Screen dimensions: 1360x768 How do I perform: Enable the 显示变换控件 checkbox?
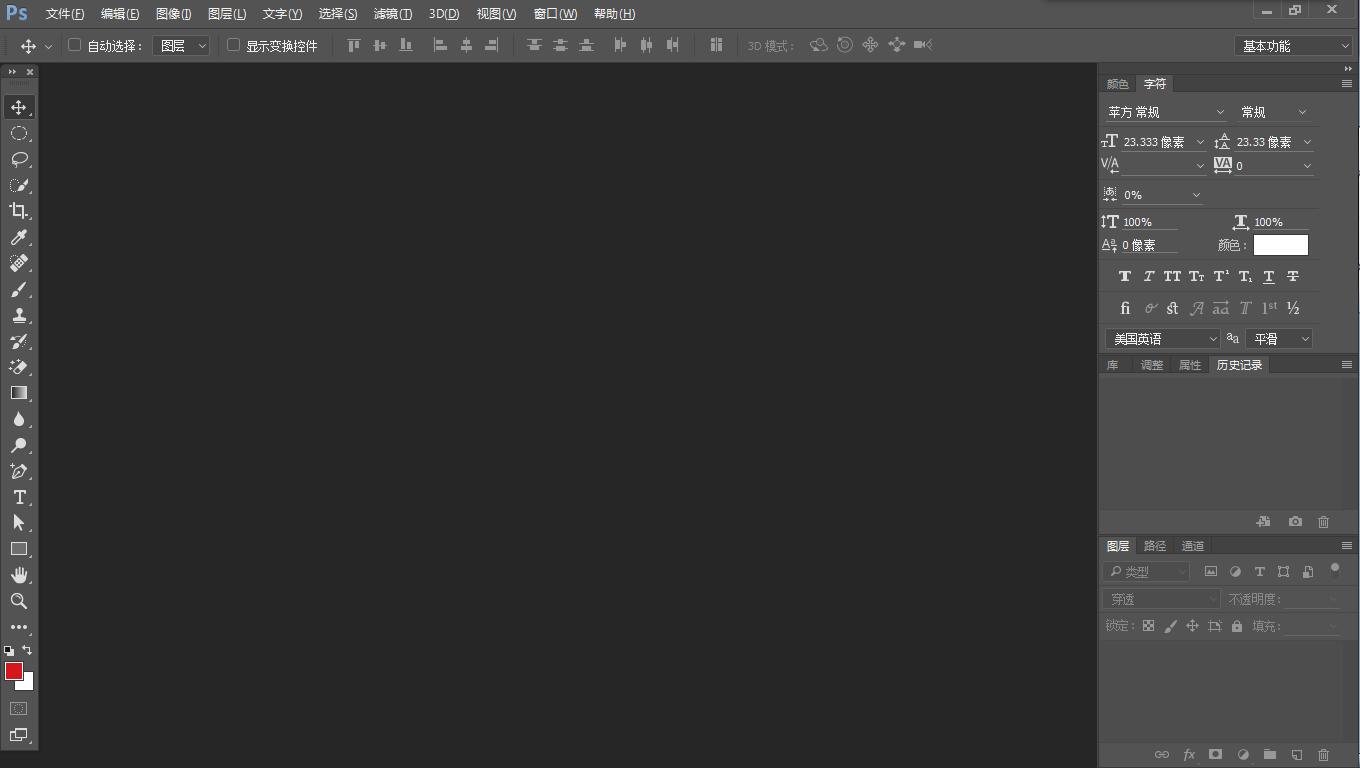point(233,45)
